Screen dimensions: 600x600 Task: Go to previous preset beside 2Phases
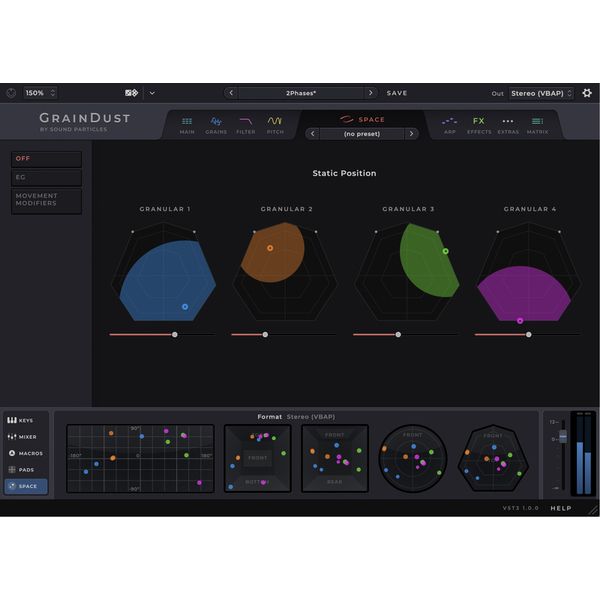pos(231,93)
